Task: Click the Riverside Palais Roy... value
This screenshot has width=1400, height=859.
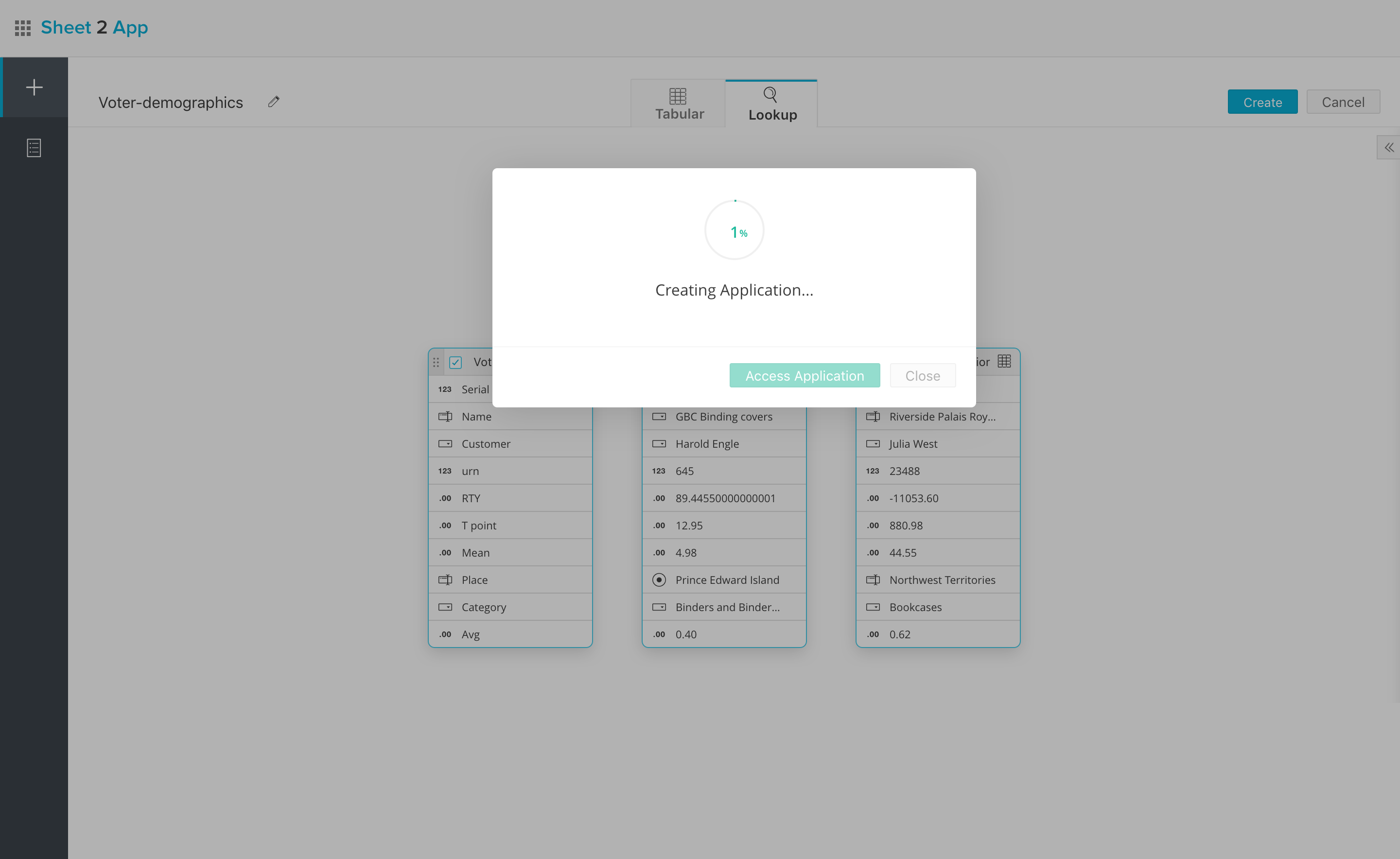Action: (942, 417)
